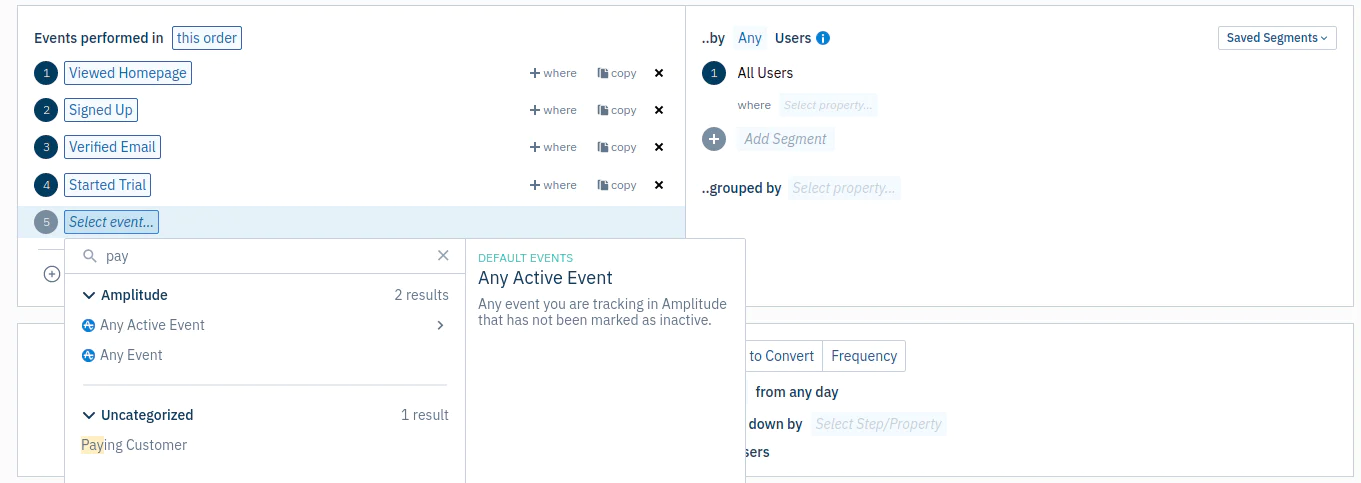Click the Users info icon
Image resolution: width=1361 pixels, height=483 pixels.
pyautogui.click(x=823, y=38)
